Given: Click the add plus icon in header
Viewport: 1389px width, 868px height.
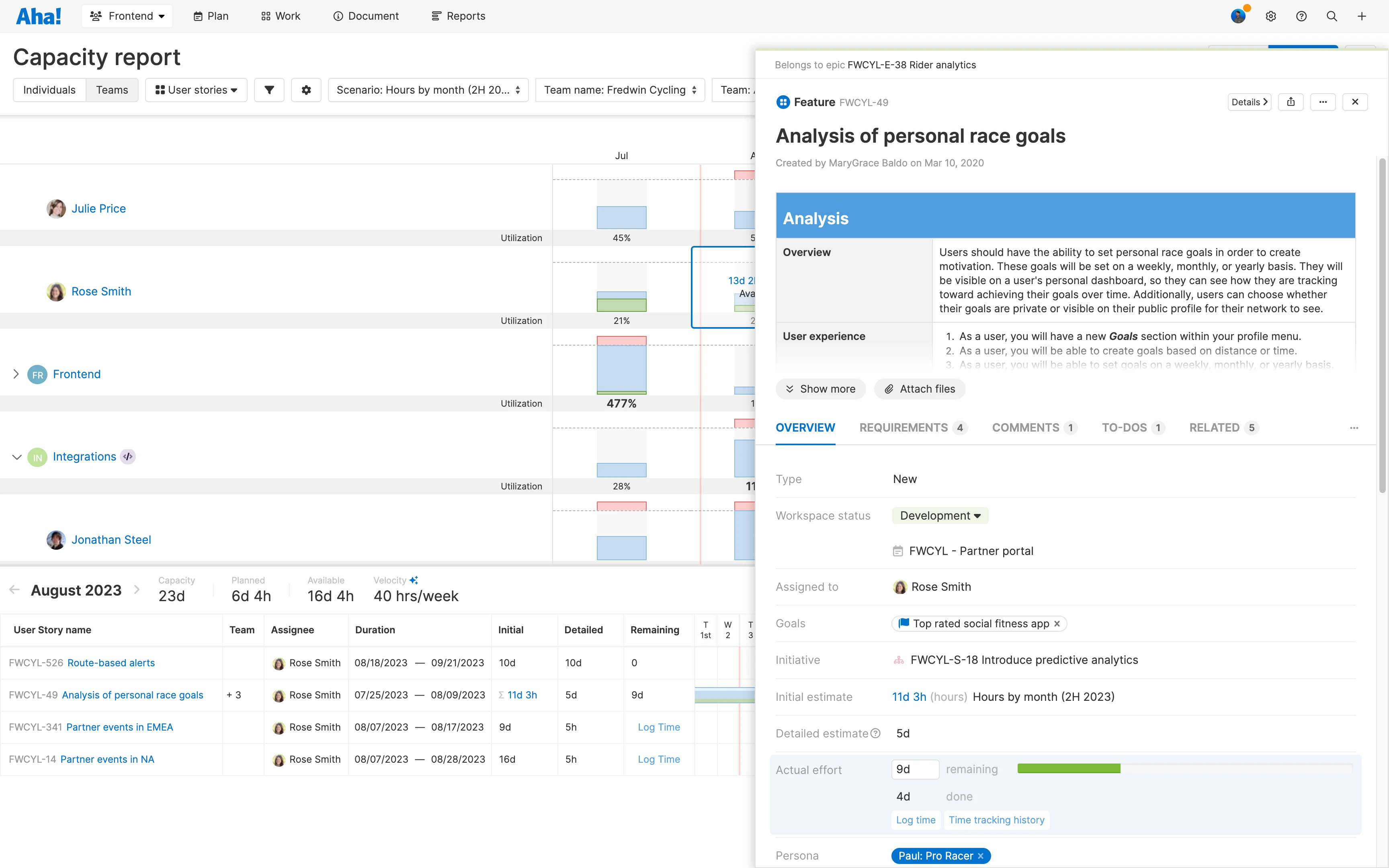Looking at the screenshot, I should click(x=1361, y=16).
